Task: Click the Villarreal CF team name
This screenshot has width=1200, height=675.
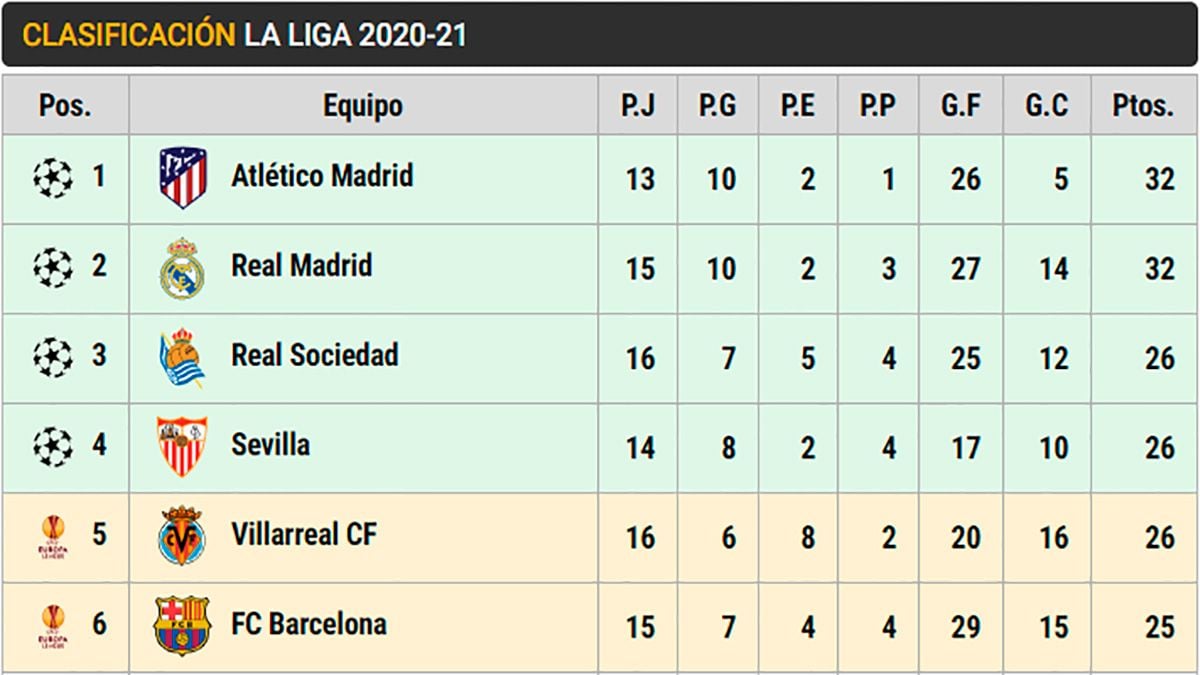Action: (x=304, y=535)
